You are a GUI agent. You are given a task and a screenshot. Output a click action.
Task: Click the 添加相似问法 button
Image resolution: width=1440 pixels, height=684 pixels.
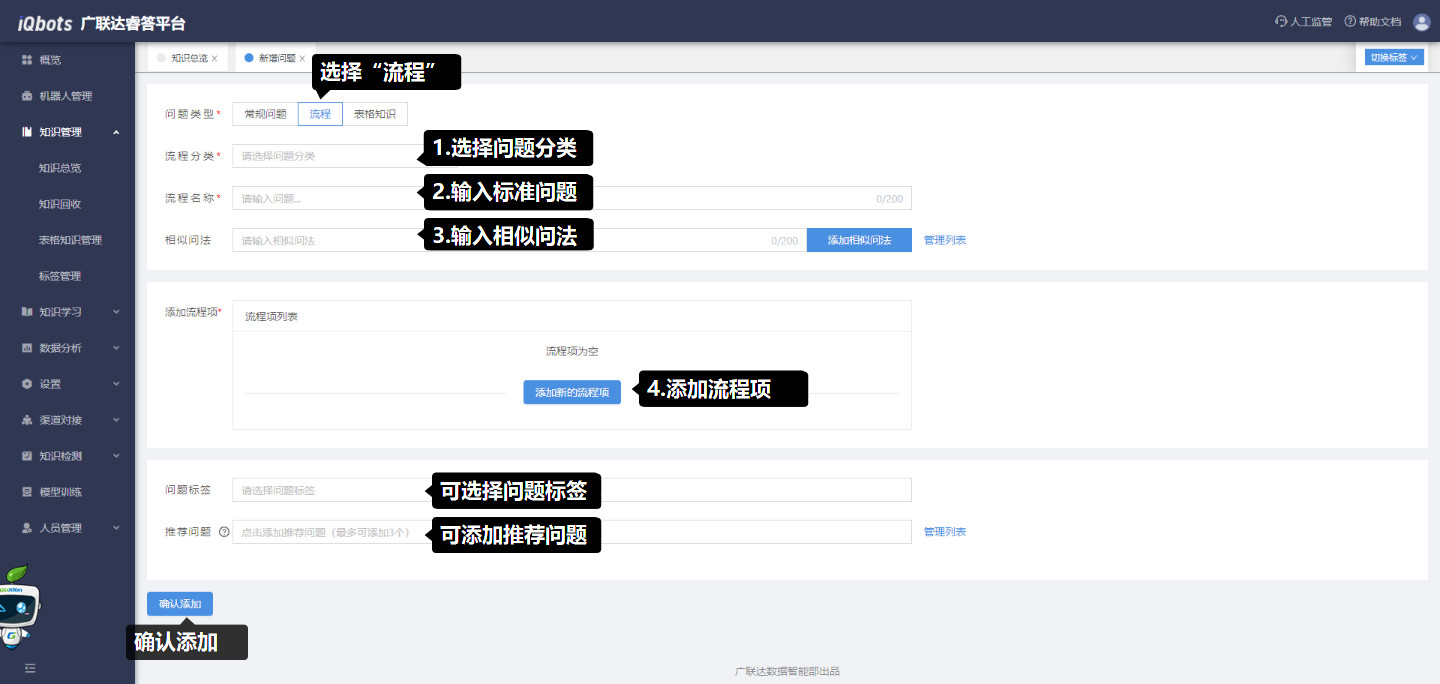tap(859, 240)
